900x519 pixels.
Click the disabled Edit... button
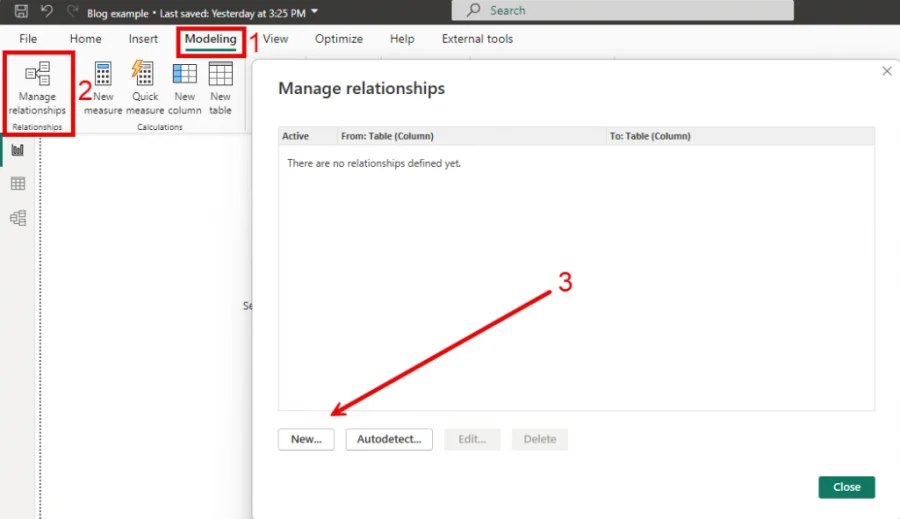click(x=472, y=439)
